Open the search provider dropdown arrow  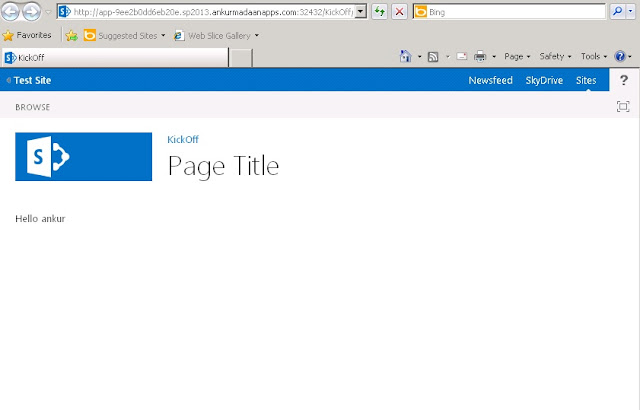(x=631, y=11)
